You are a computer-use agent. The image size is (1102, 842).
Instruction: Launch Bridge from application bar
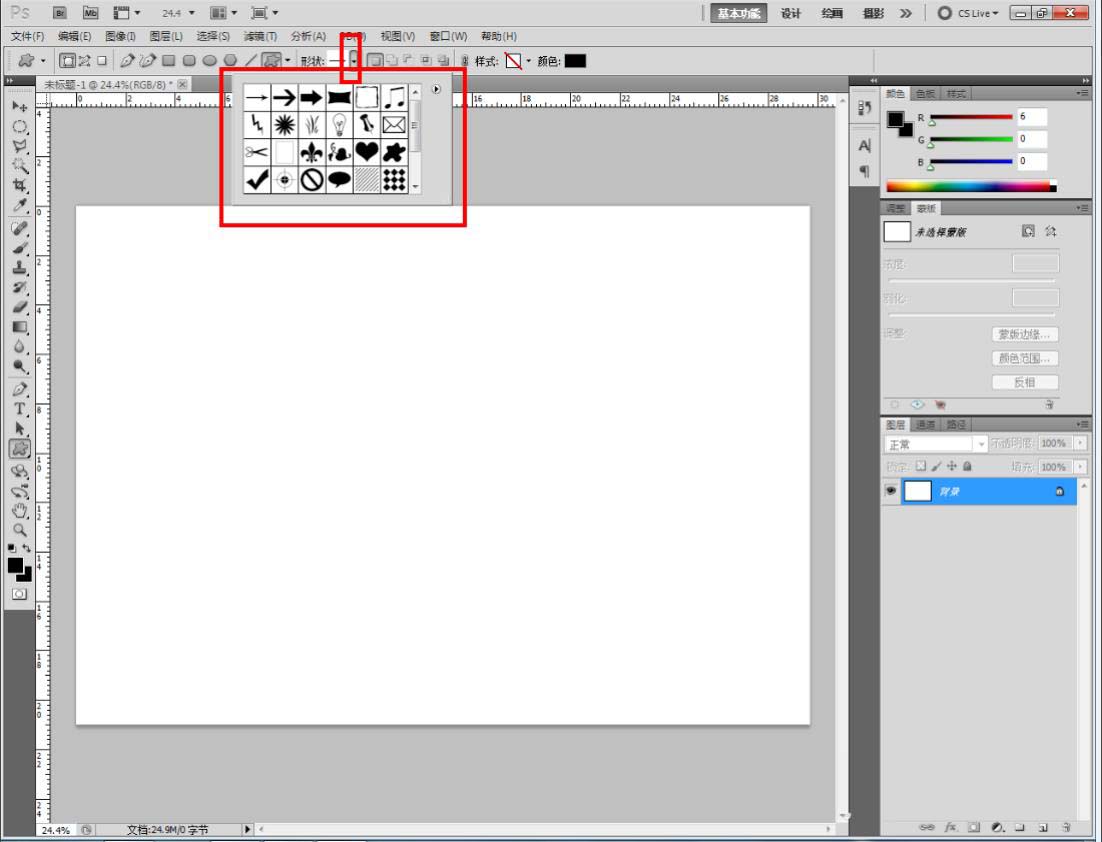[x=60, y=13]
